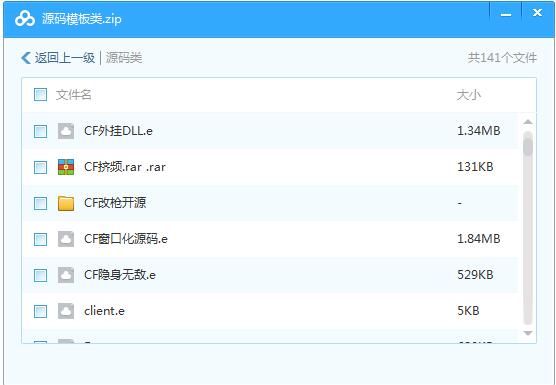Screen dimensions: 556x385
Task: Close the 源码模板类.zip window
Action: (x=537, y=13)
